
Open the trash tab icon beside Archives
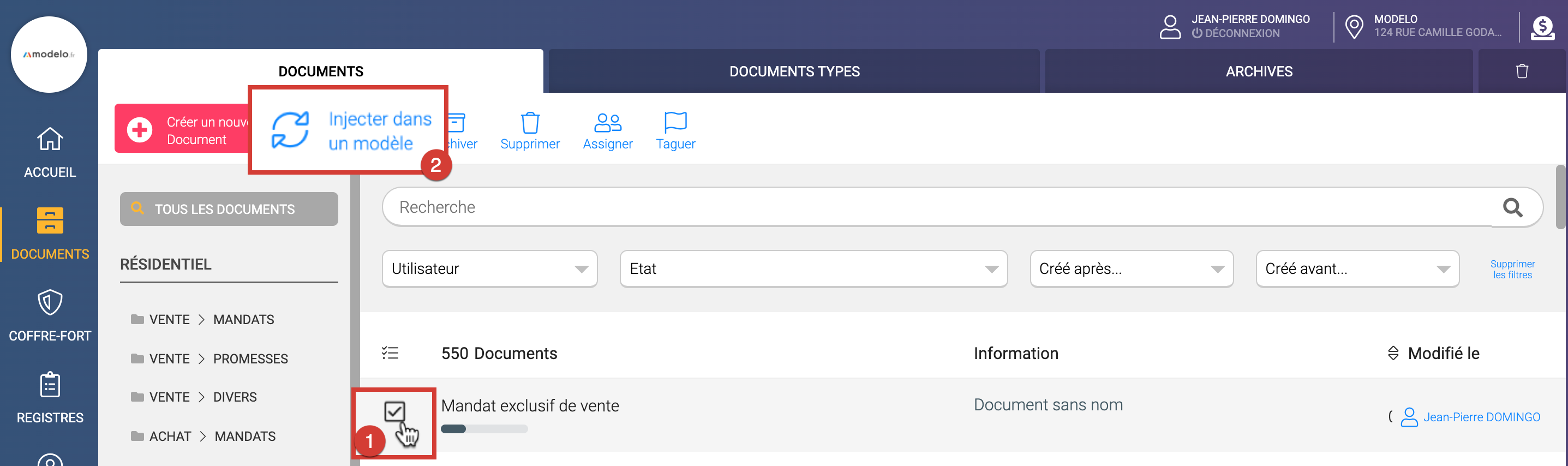pos(1522,71)
